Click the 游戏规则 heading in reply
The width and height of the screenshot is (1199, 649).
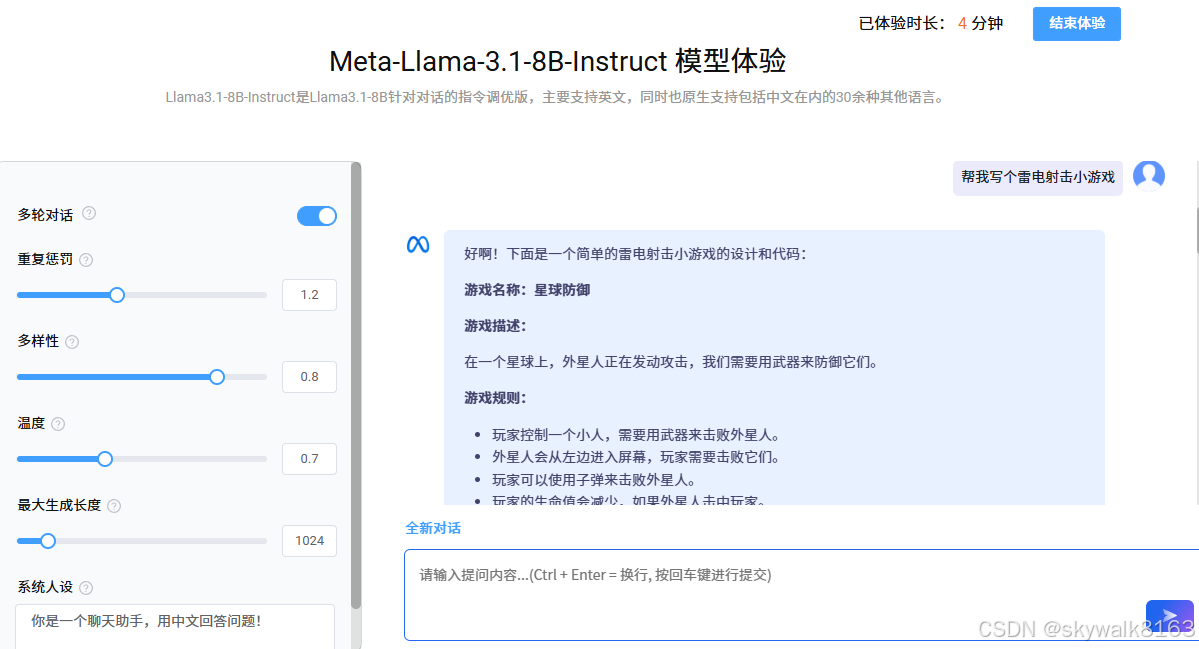495,398
